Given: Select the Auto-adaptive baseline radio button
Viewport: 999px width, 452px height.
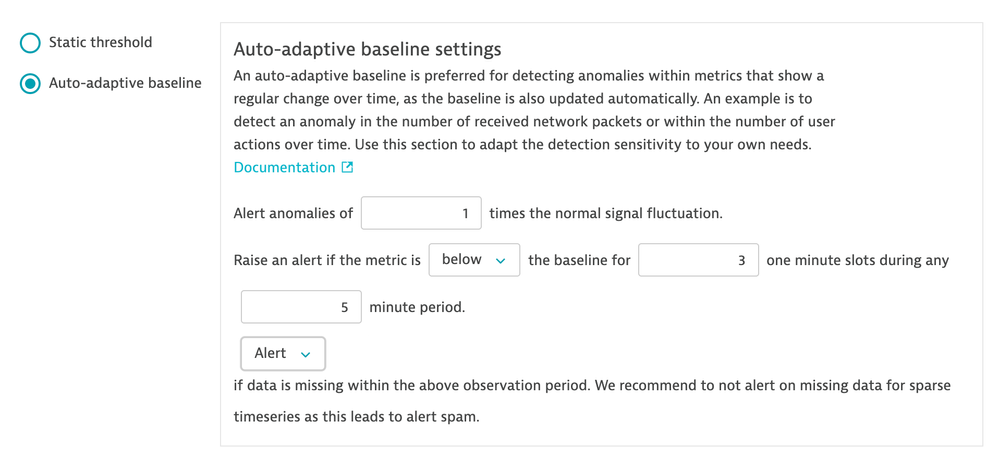Looking at the screenshot, I should (31, 83).
